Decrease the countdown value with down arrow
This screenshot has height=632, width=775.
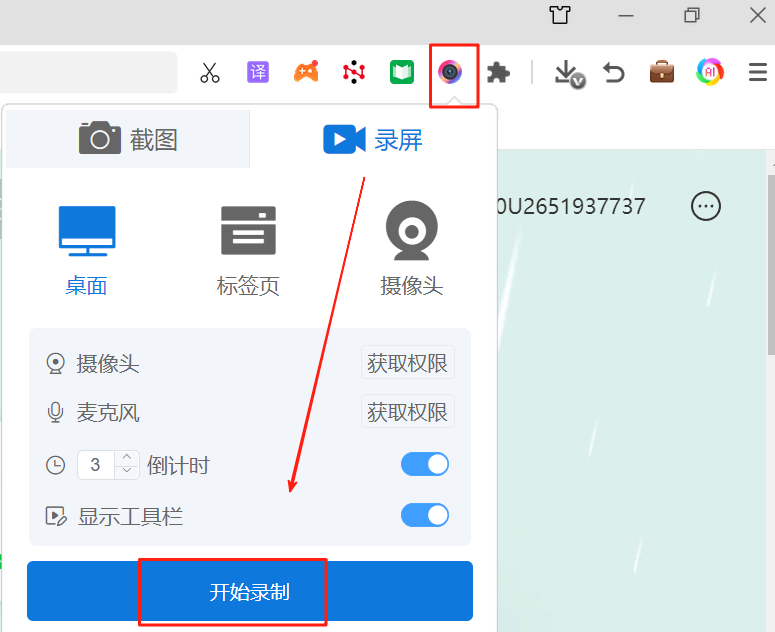point(127,471)
